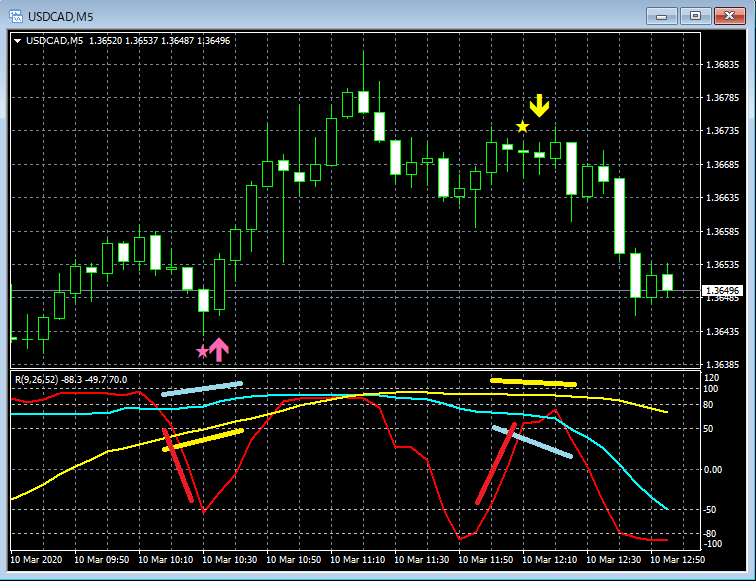Select the thick yellow trendline near 12:10 in indicator
The width and height of the screenshot is (756, 581).
coord(533,382)
